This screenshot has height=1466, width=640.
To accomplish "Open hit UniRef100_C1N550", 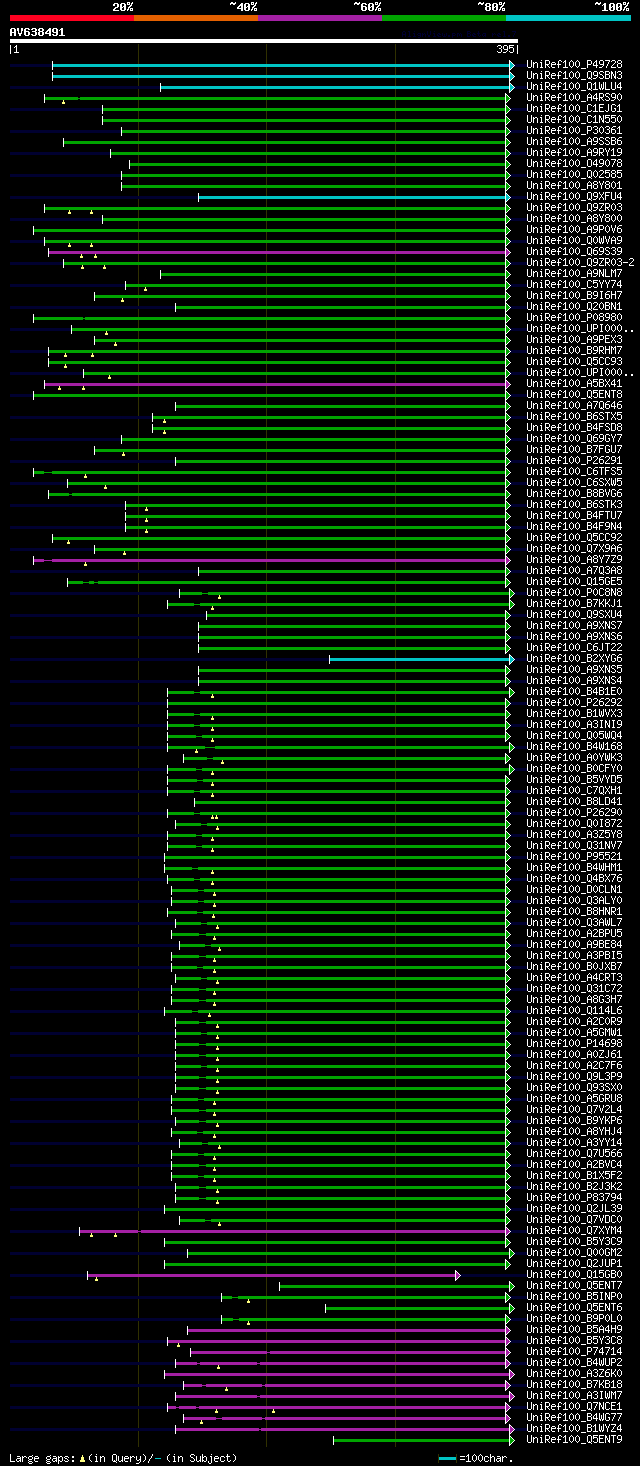I will pos(574,119).
